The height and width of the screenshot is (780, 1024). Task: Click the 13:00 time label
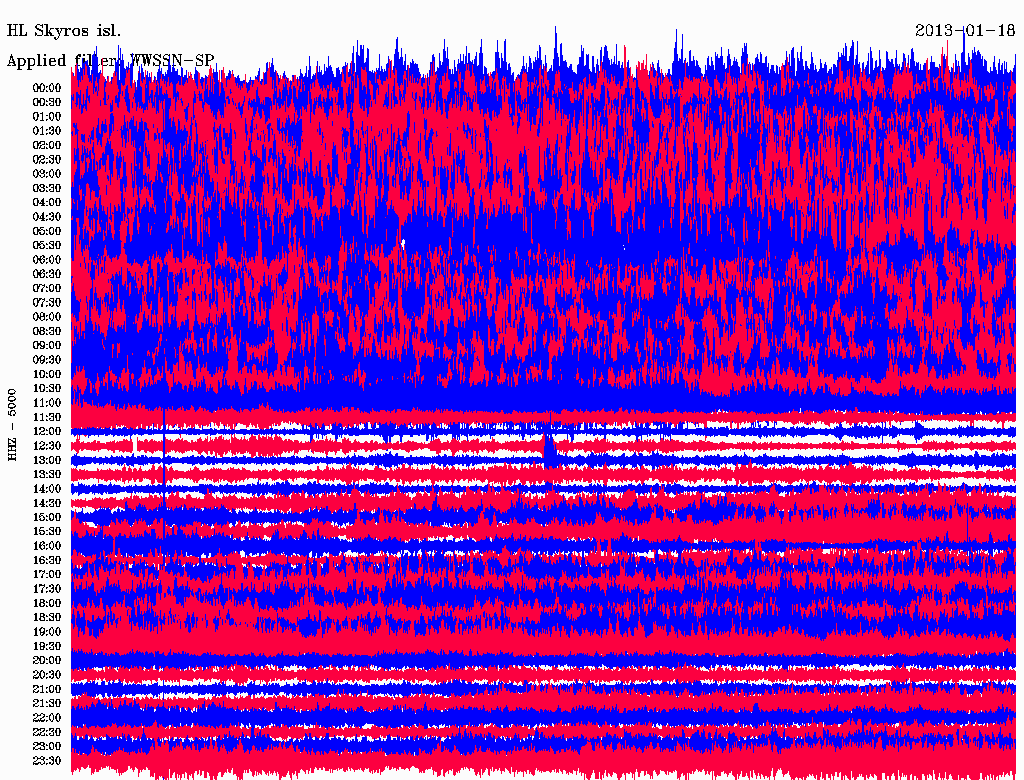pyautogui.click(x=47, y=460)
